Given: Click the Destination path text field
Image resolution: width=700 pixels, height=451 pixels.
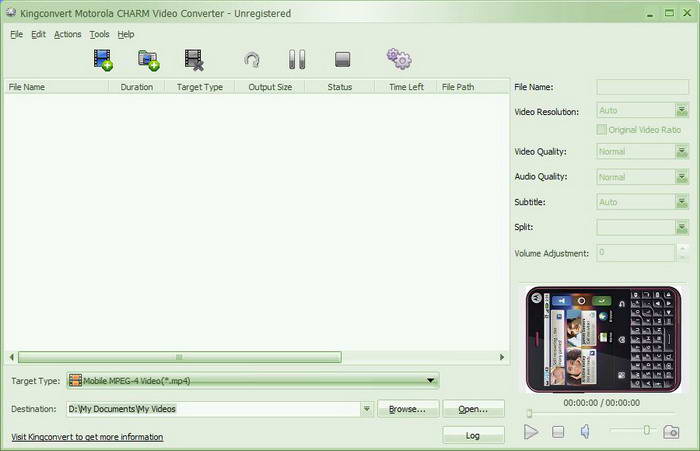Looking at the screenshot, I should click(x=213, y=409).
